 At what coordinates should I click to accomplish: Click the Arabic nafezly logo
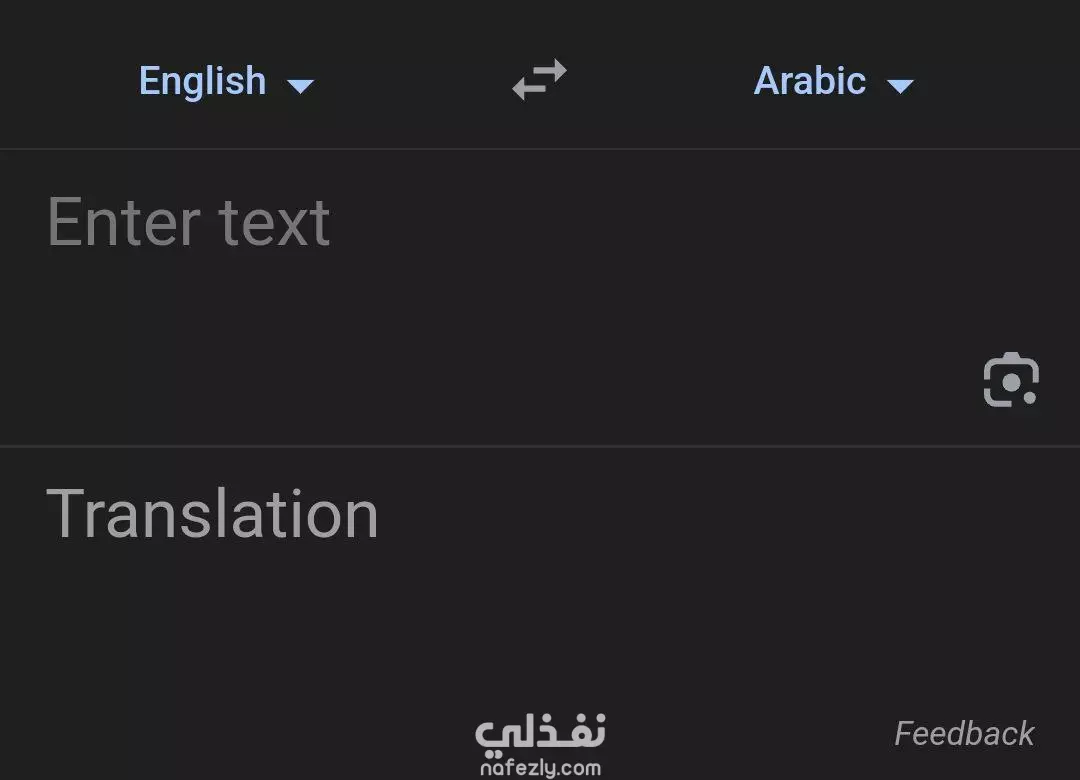[x=540, y=731]
